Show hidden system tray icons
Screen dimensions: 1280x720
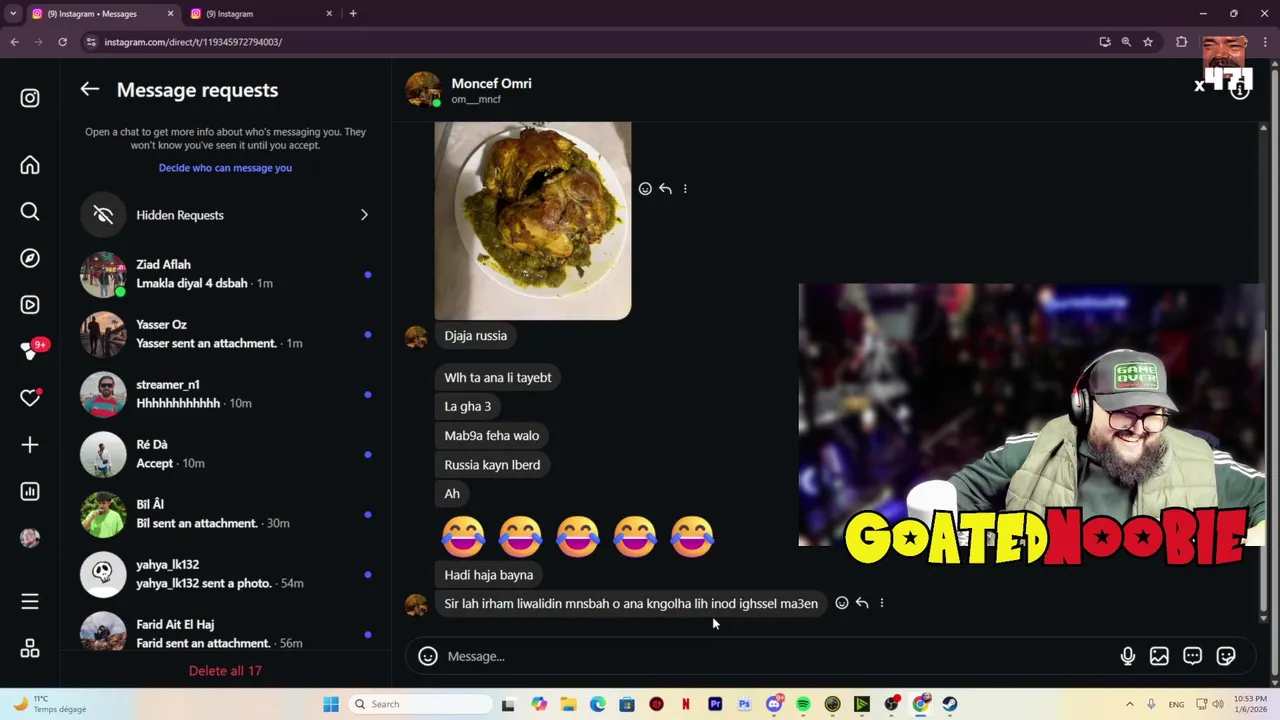(1130, 704)
